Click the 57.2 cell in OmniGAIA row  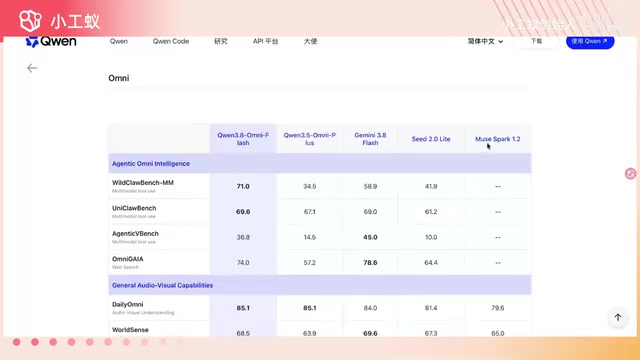pos(309,262)
